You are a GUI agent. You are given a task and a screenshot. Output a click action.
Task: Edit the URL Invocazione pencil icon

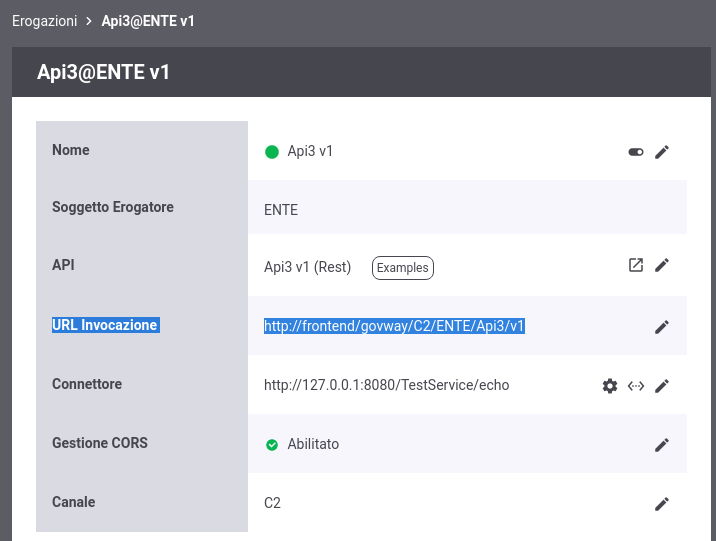(x=662, y=327)
